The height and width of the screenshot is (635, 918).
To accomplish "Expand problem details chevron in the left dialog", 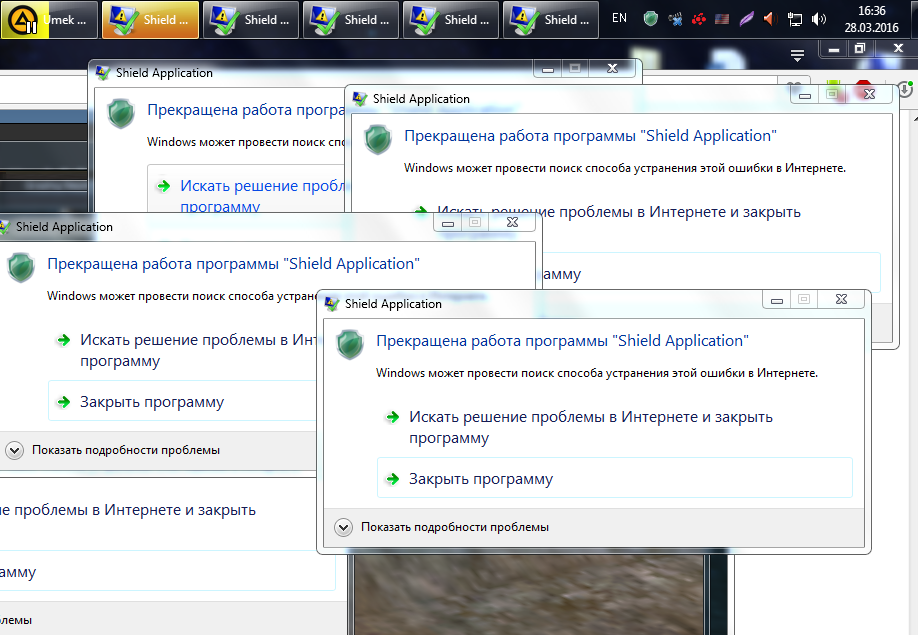I will pos(15,450).
